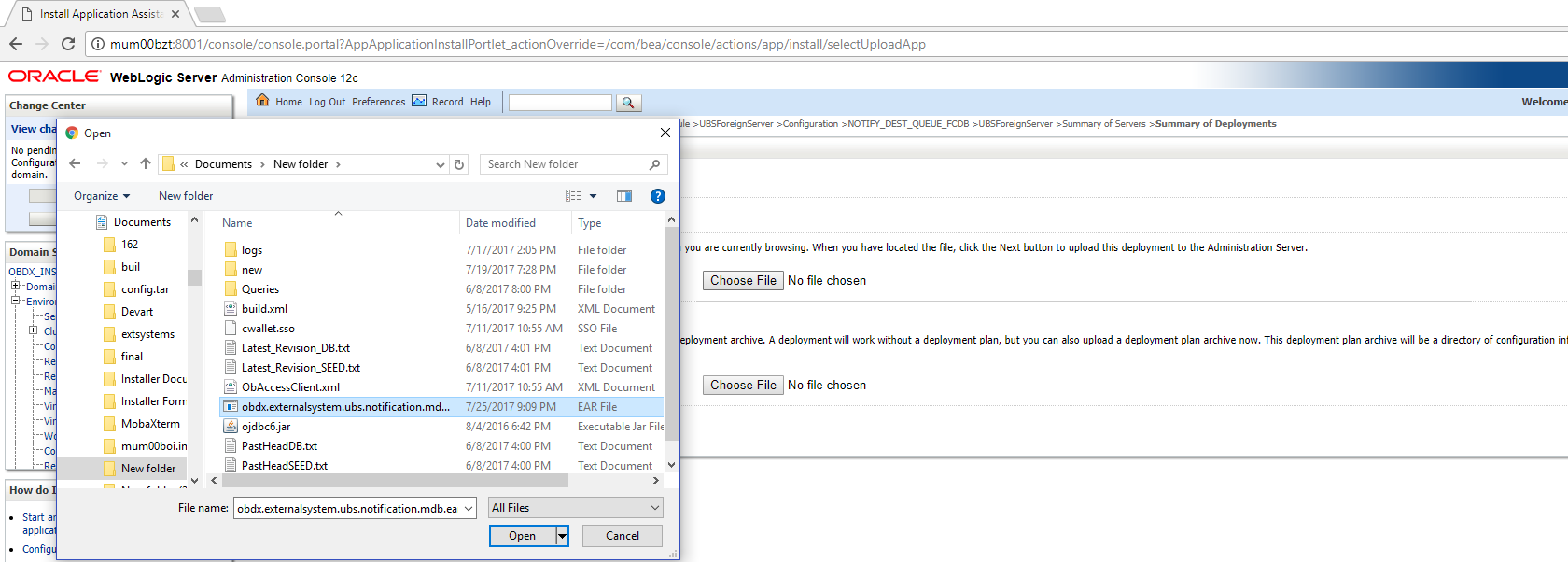The width and height of the screenshot is (1568, 562).
Task: Select Latest_Revision_DB.txt file
Action: [295, 348]
